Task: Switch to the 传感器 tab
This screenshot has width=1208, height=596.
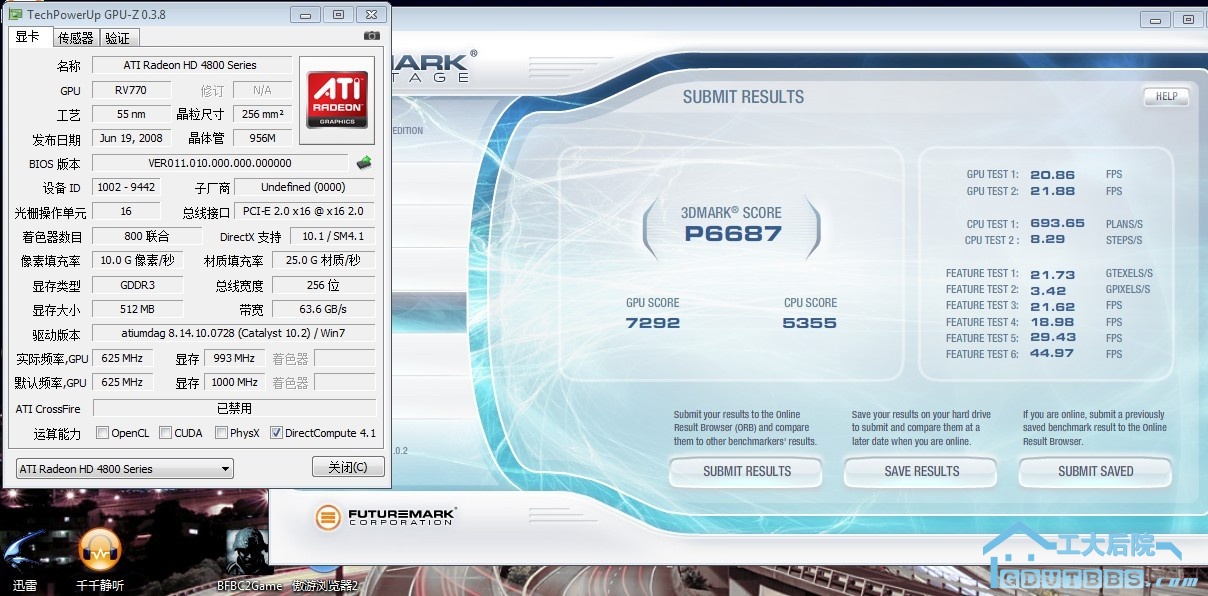Action: pos(75,38)
